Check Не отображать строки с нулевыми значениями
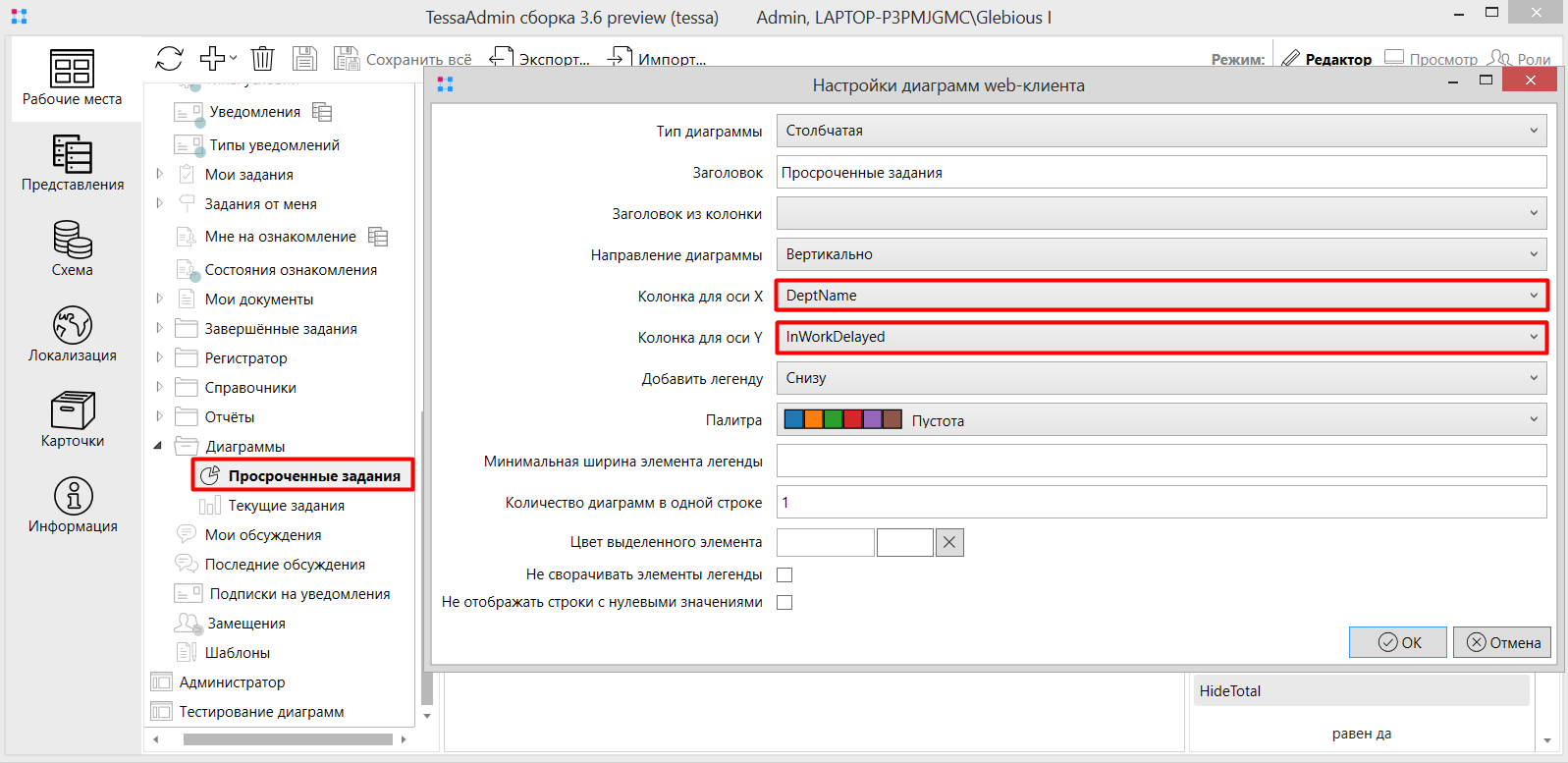This screenshot has height=763, width=1568. [784, 602]
